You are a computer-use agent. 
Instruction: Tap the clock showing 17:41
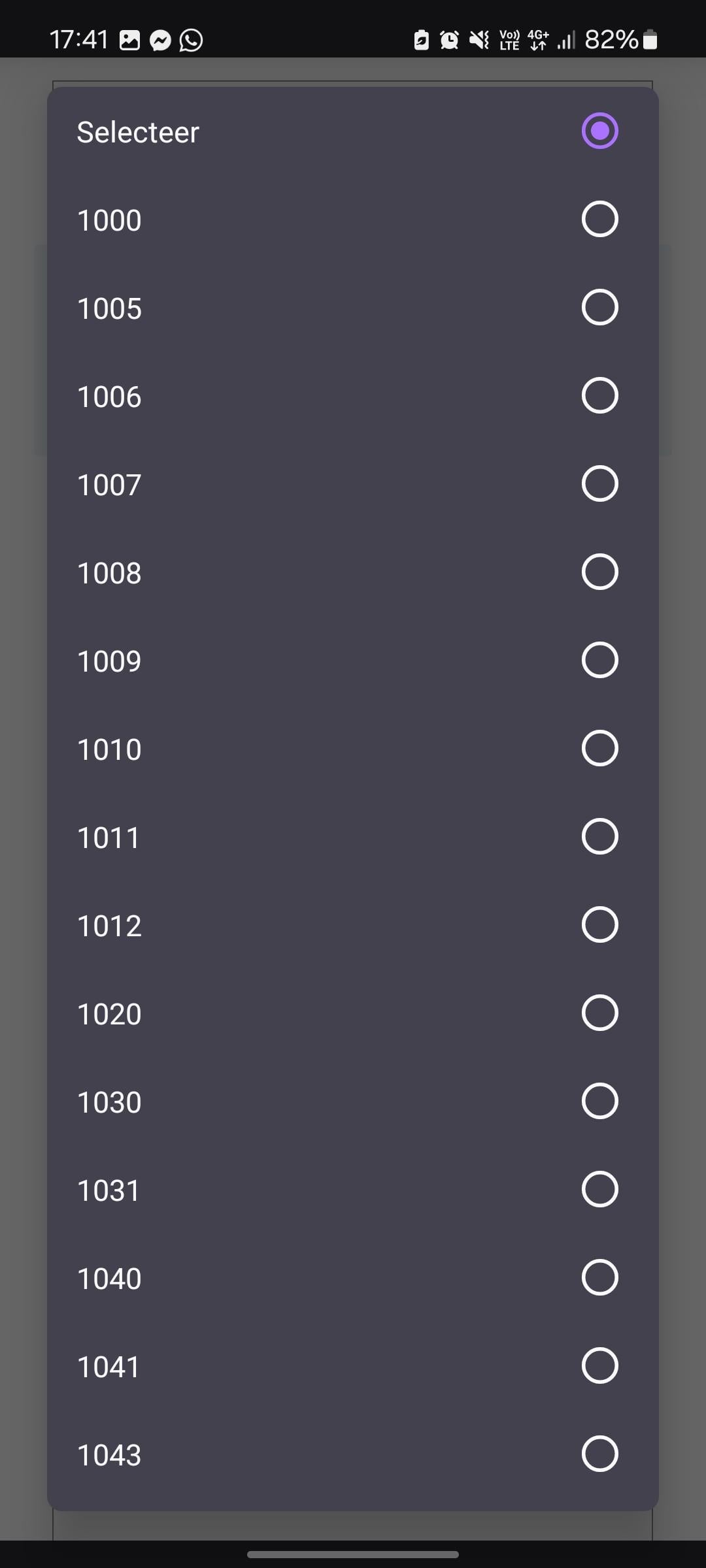79,40
